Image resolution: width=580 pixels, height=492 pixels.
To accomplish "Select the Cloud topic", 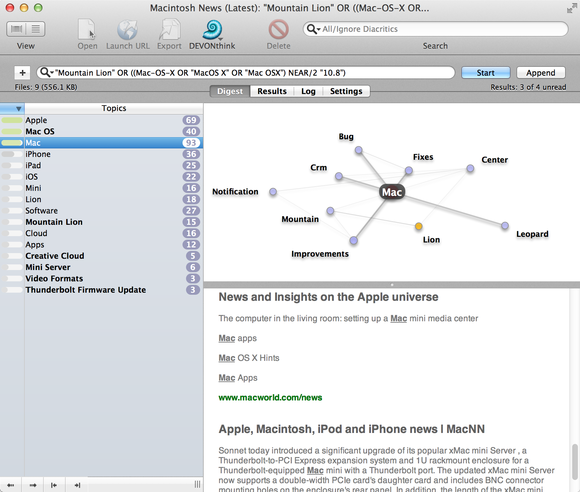I will pos(101,233).
